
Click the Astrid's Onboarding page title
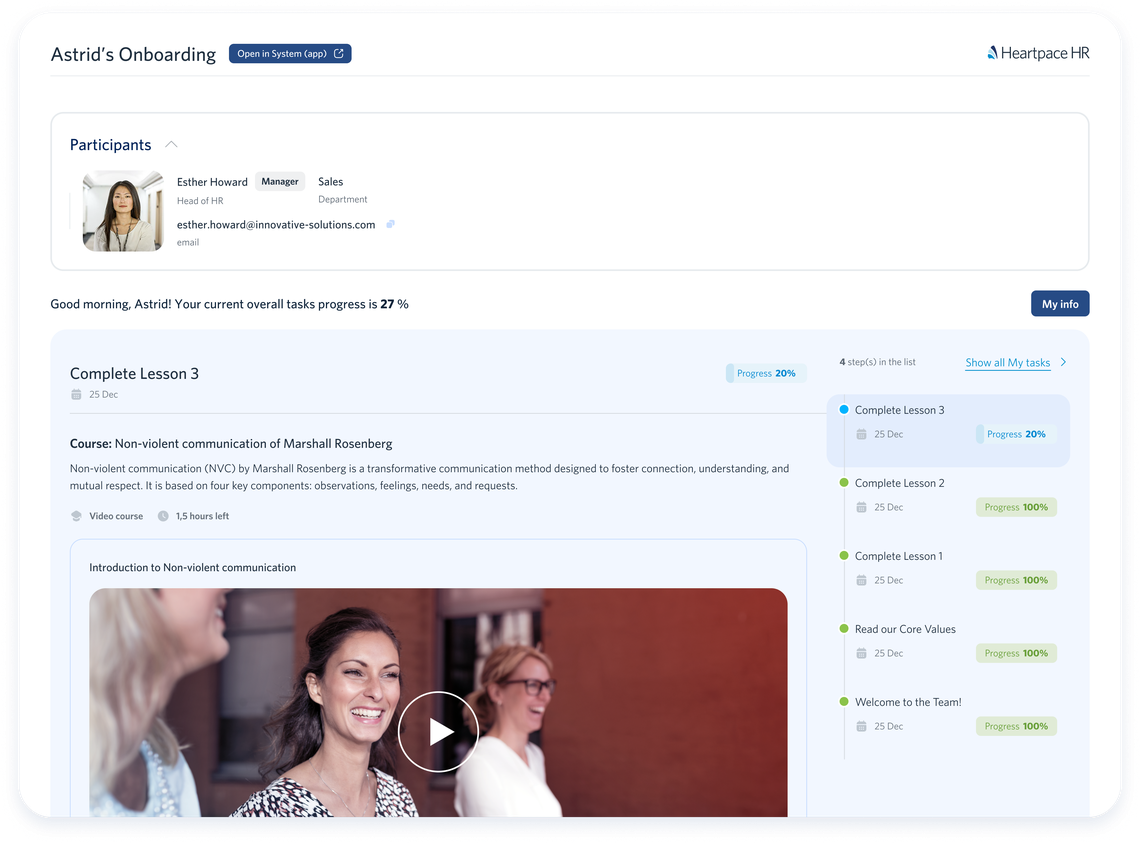[133, 55]
